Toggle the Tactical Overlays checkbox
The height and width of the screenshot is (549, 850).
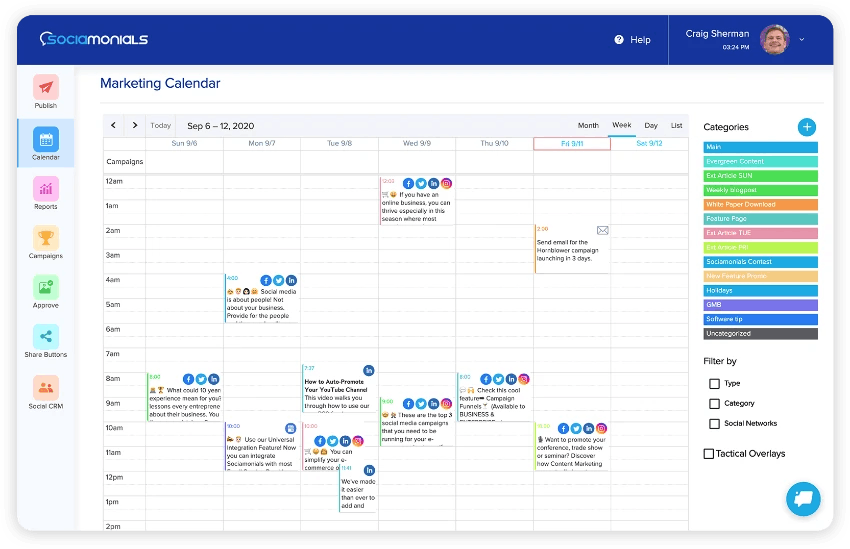coord(709,454)
